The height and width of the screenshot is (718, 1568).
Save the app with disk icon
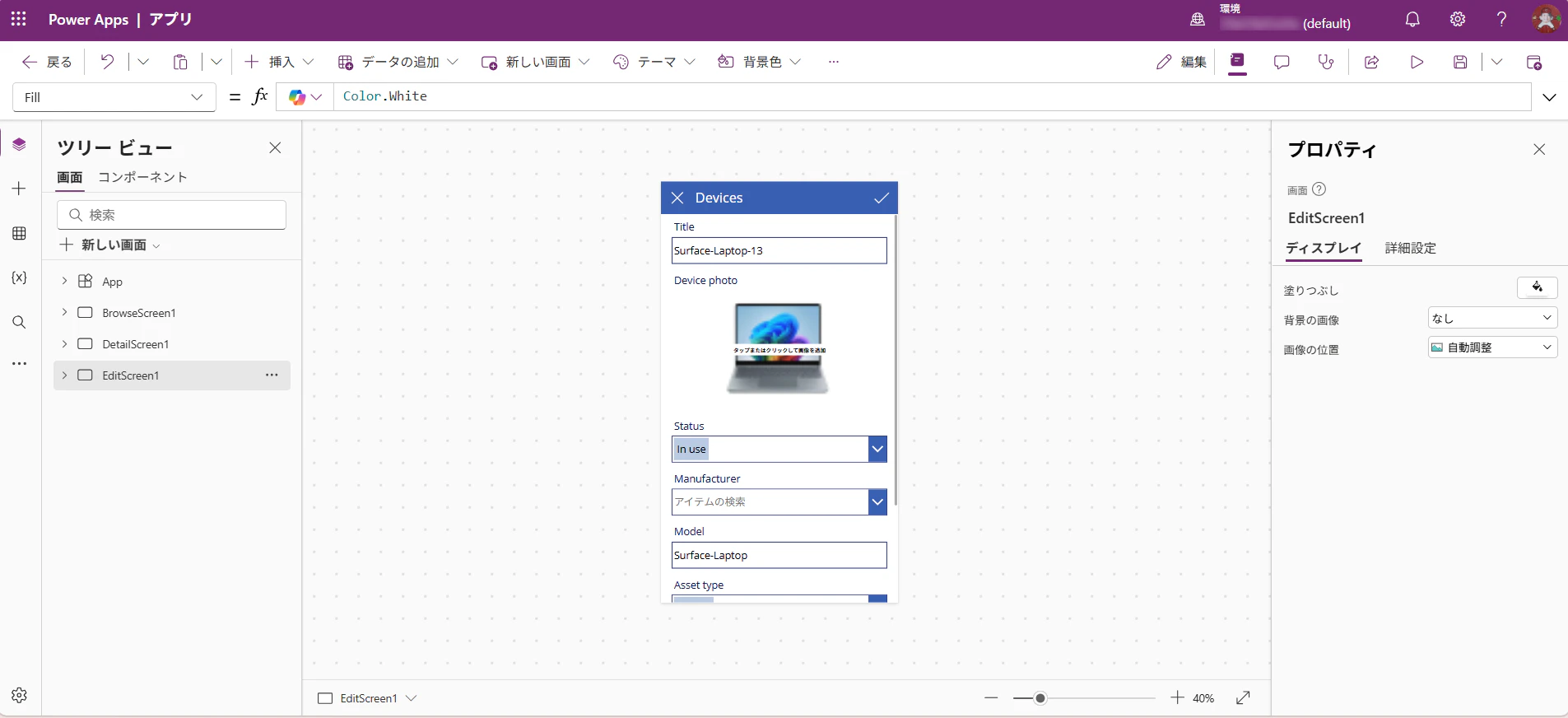pyautogui.click(x=1460, y=62)
